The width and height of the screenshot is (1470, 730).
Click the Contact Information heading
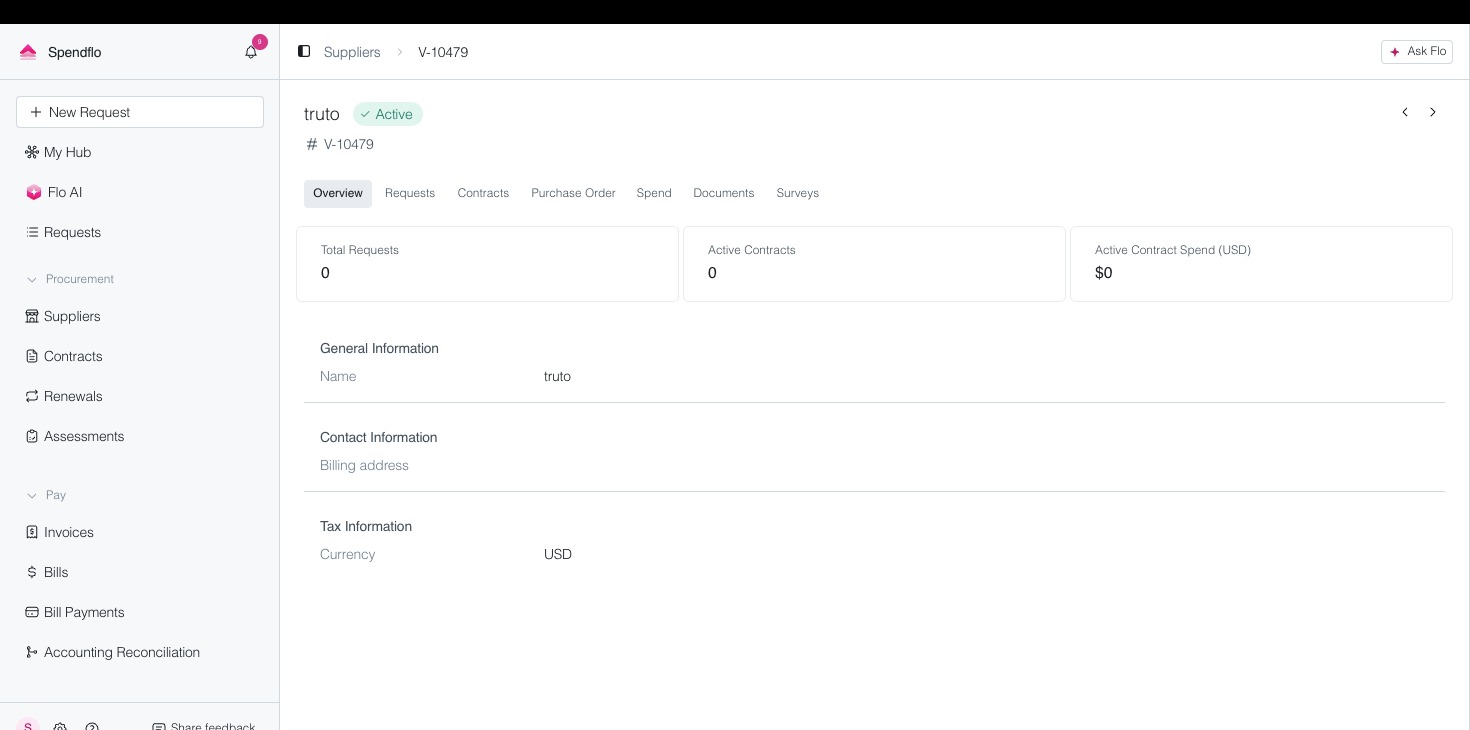[378, 437]
